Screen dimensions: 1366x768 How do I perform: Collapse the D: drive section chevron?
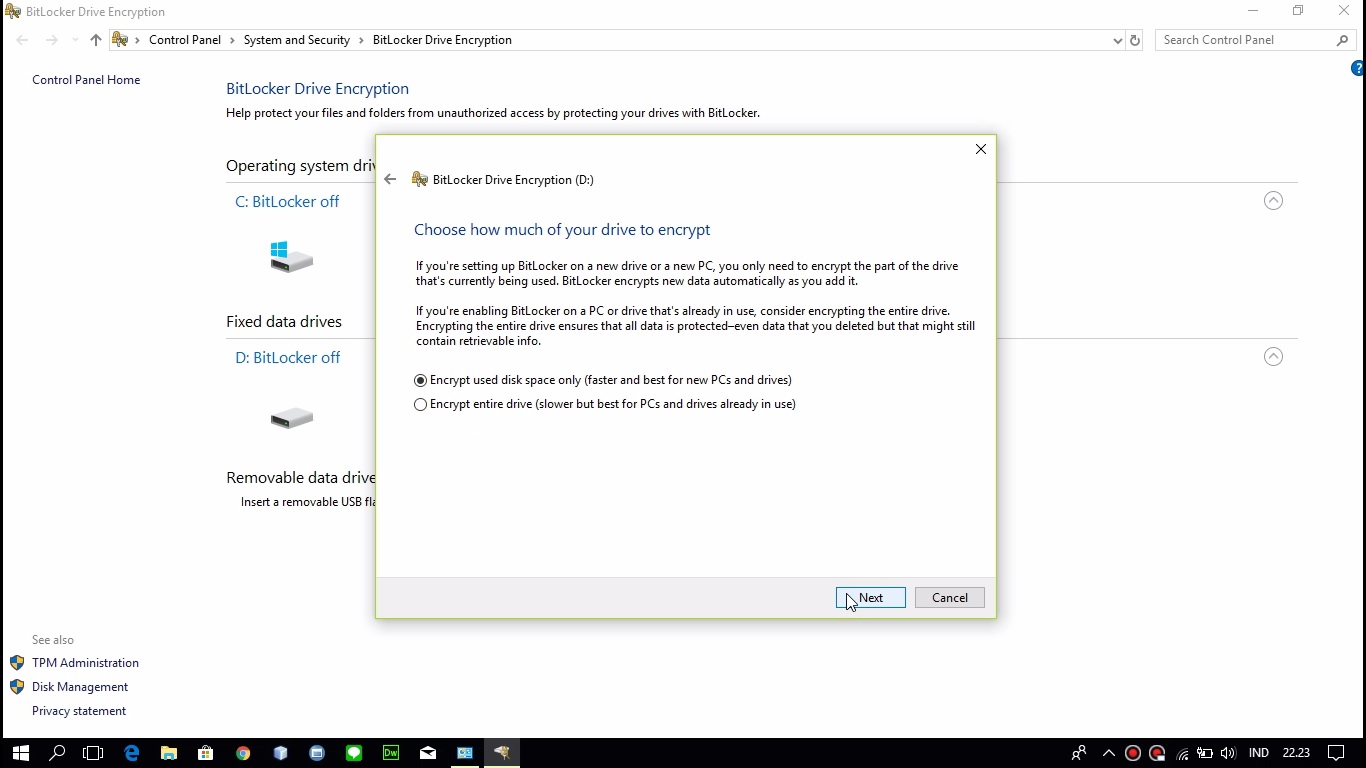point(1273,357)
